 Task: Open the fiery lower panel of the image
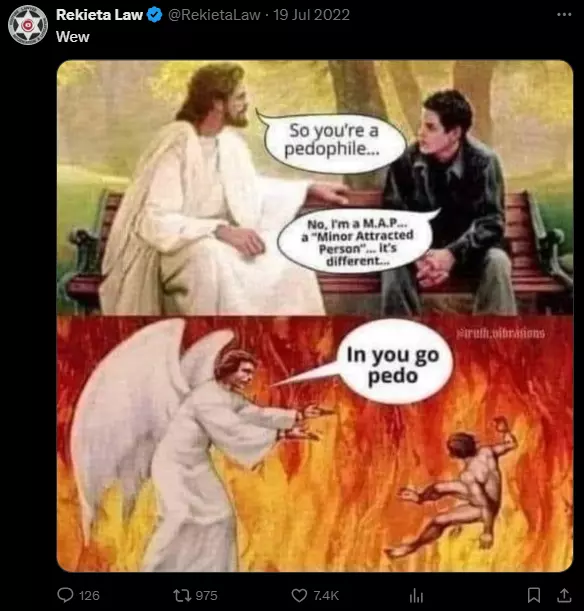[315, 444]
